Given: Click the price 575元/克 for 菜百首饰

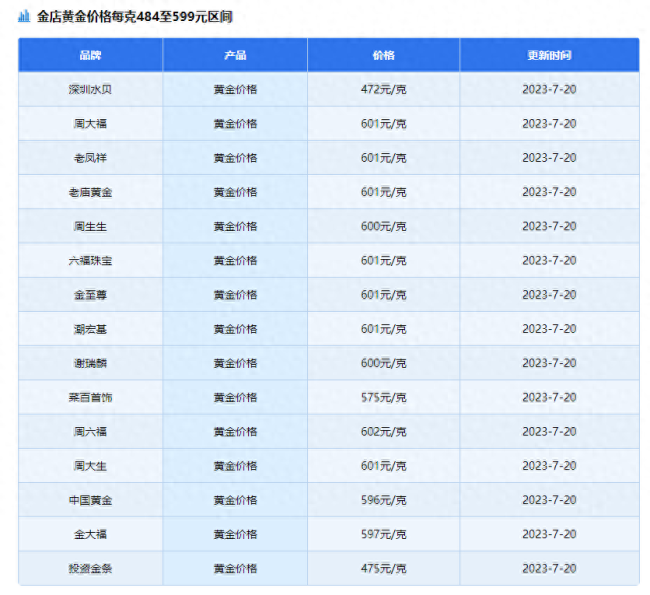Looking at the screenshot, I should (x=383, y=398).
